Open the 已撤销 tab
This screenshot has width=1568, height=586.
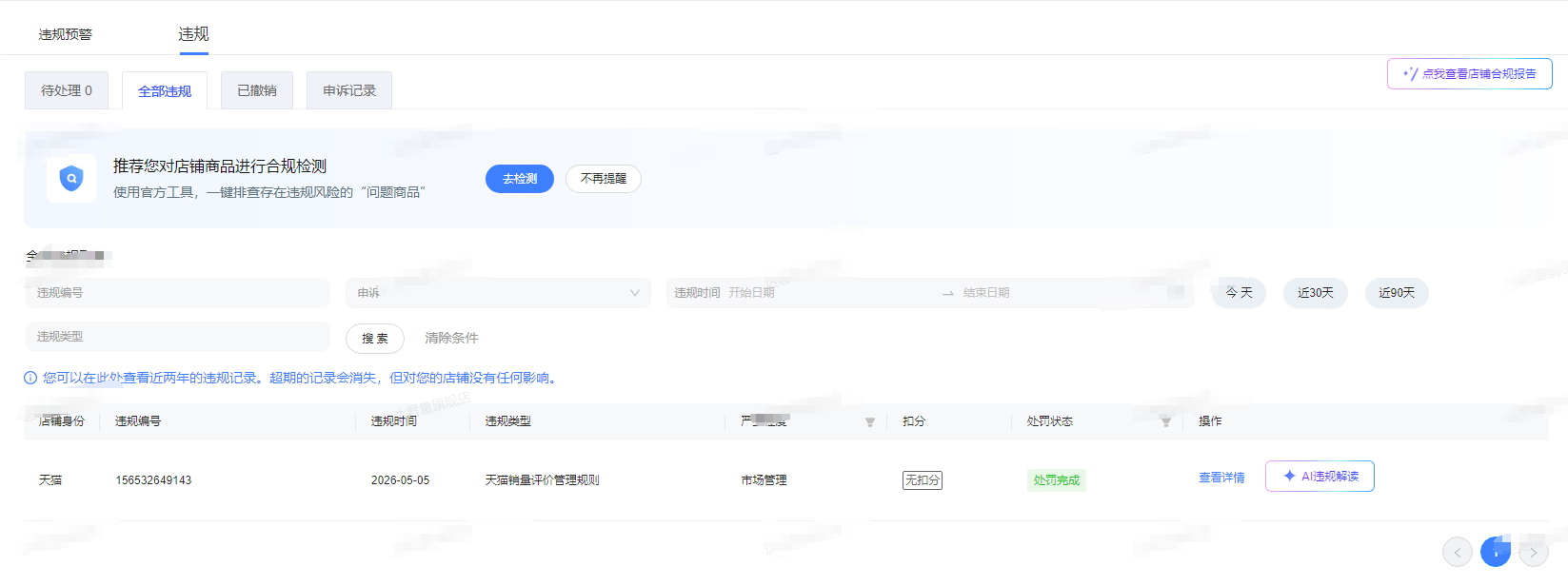coord(257,90)
